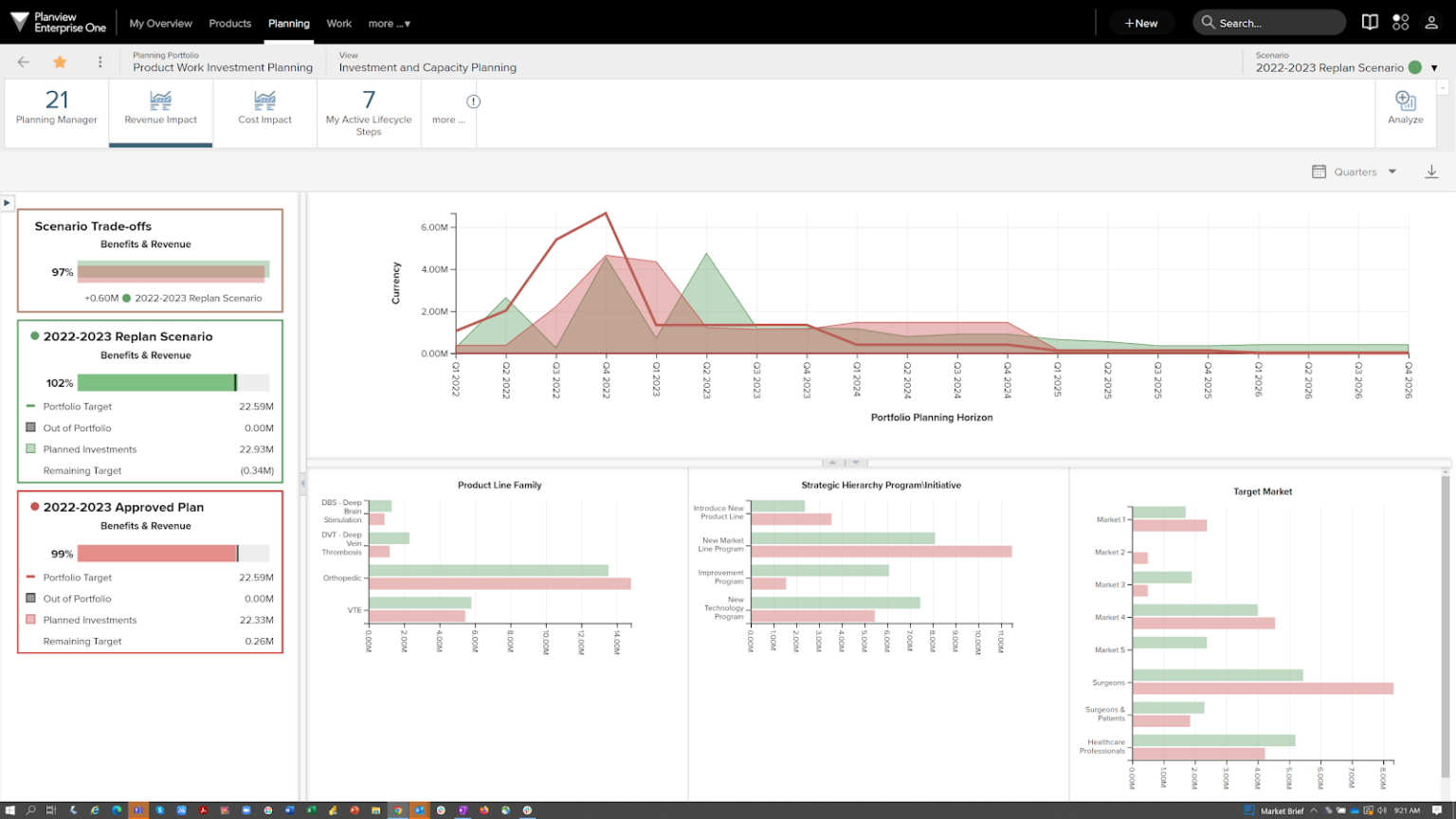Click the +New button
The height and width of the screenshot is (819, 1456).
click(1141, 23)
